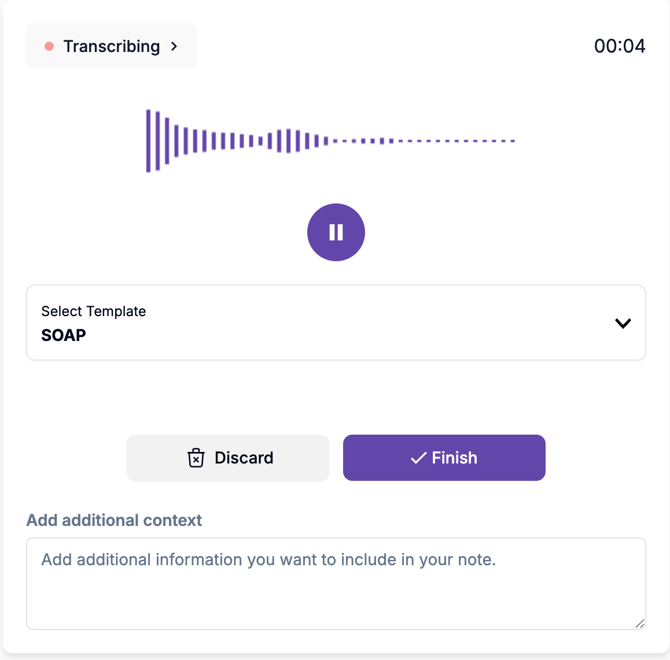The image size is (670, 660).
Task: Open the Select Template dropdown
Action: click(335, 323)
